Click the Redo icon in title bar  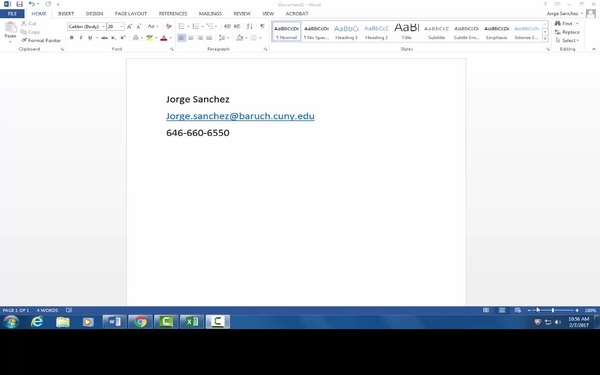(x=48, y=4)
